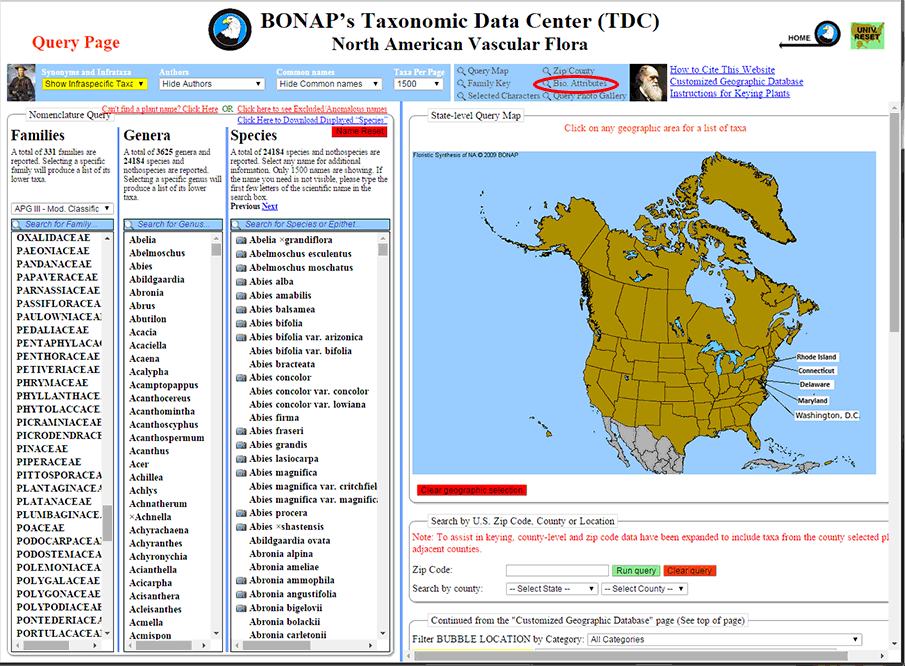This screenshot has width=905, height=666.
Task: Open Customized Geographic Database link
Action: click(x=736, y=81)
